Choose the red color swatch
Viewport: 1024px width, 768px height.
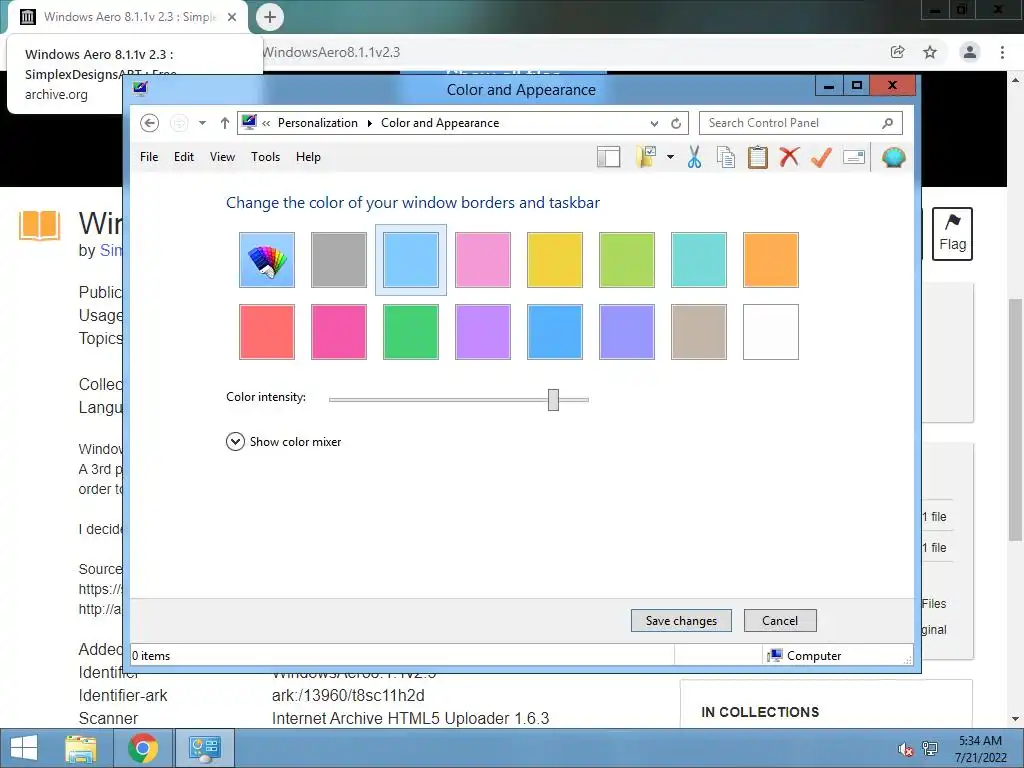266,332
